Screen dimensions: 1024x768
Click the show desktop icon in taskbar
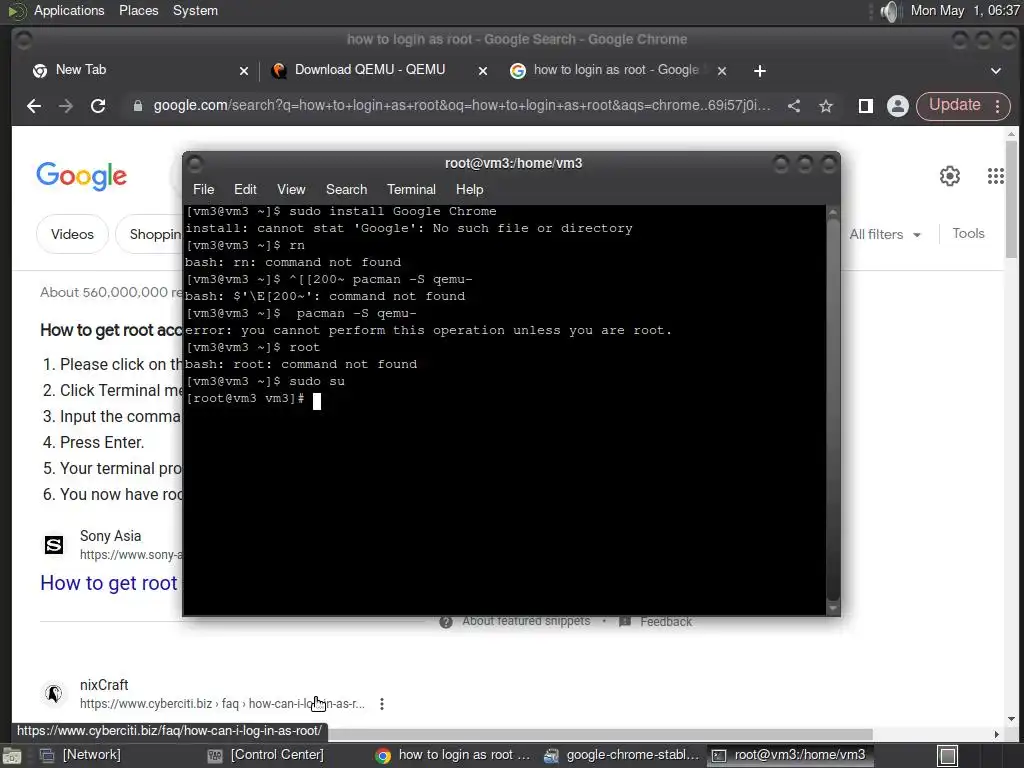(11, 756)
